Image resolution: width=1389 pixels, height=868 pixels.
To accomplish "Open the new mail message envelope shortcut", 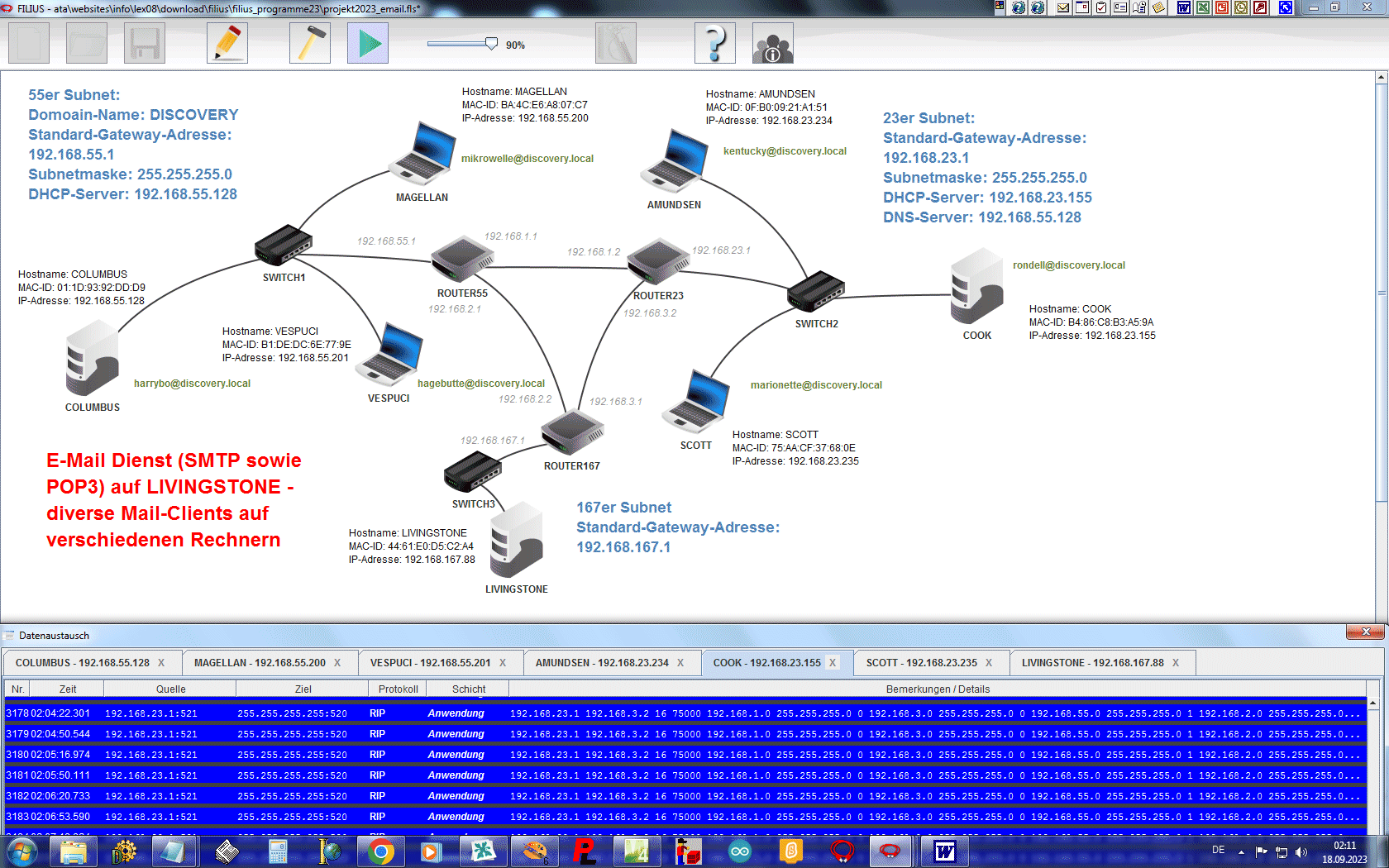I will [x=1063, y=7].
